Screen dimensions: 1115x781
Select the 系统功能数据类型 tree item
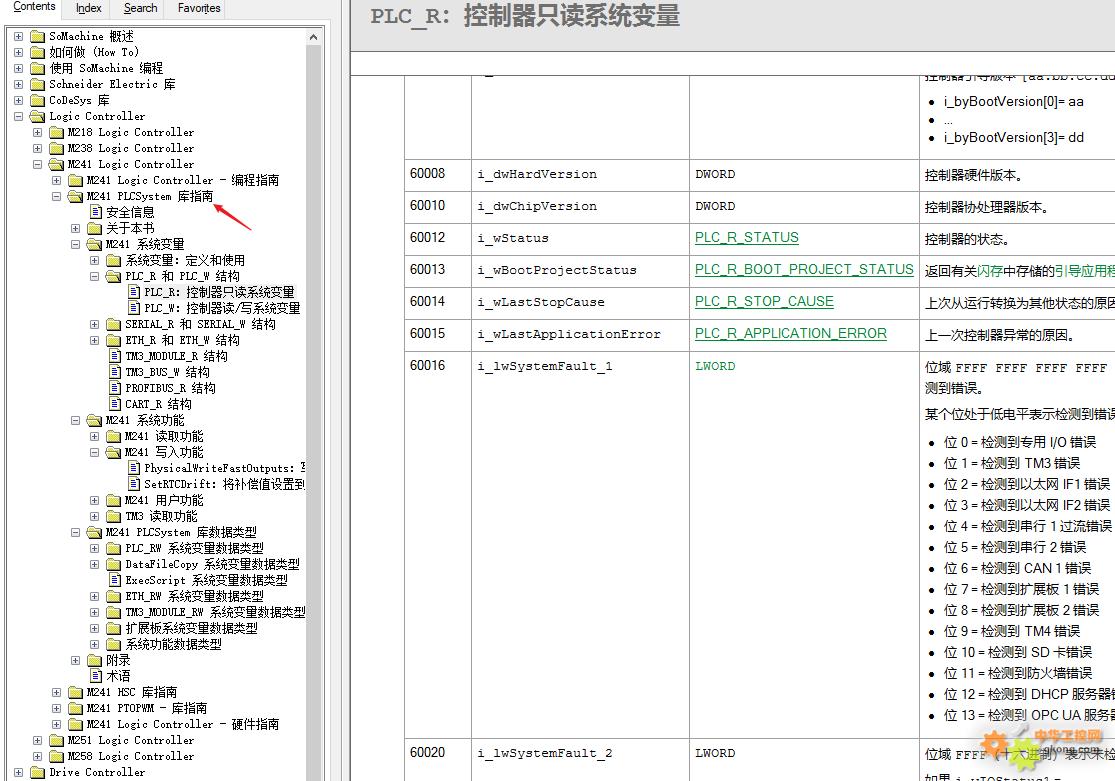[174, 644]
